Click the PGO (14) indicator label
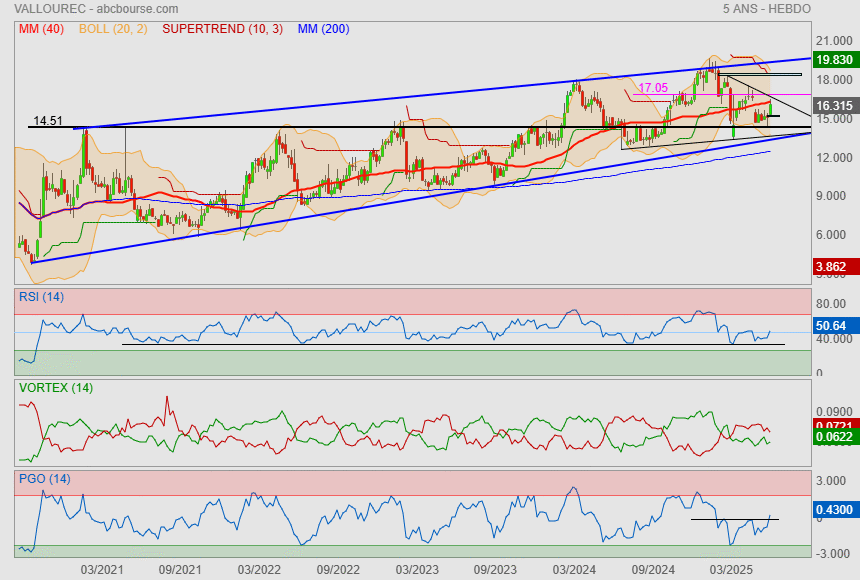This screenshot has width=860, height=580. [x=44, y=479]
